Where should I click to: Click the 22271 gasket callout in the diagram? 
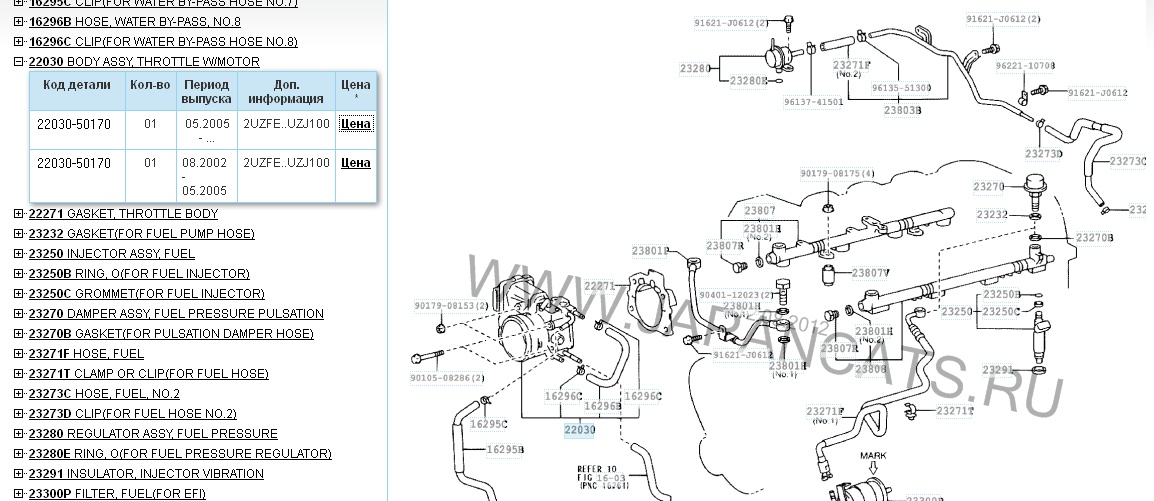pos(600,286)
